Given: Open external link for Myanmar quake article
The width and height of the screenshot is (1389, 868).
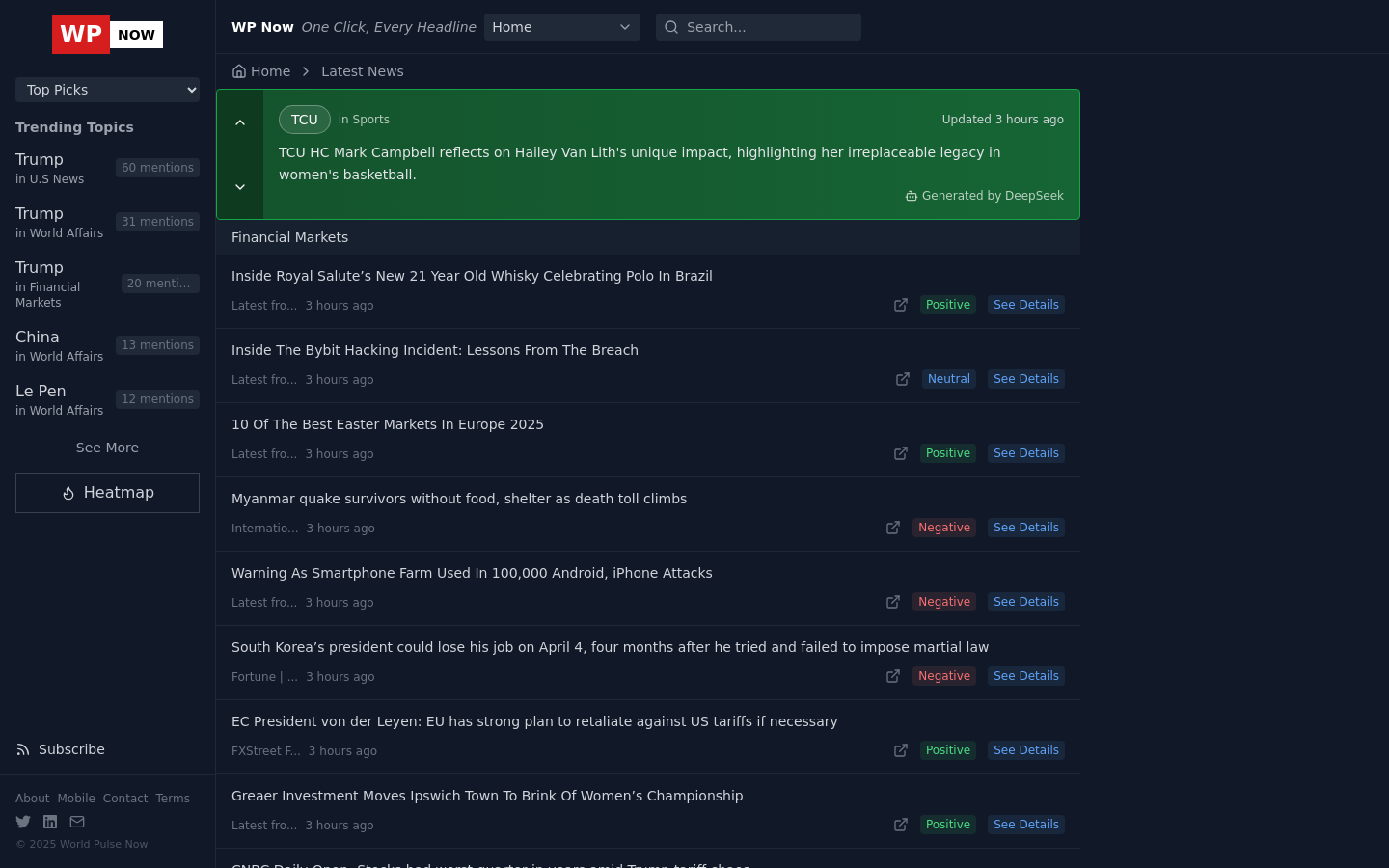Looking at the screenshot, I should click(893, 528).
